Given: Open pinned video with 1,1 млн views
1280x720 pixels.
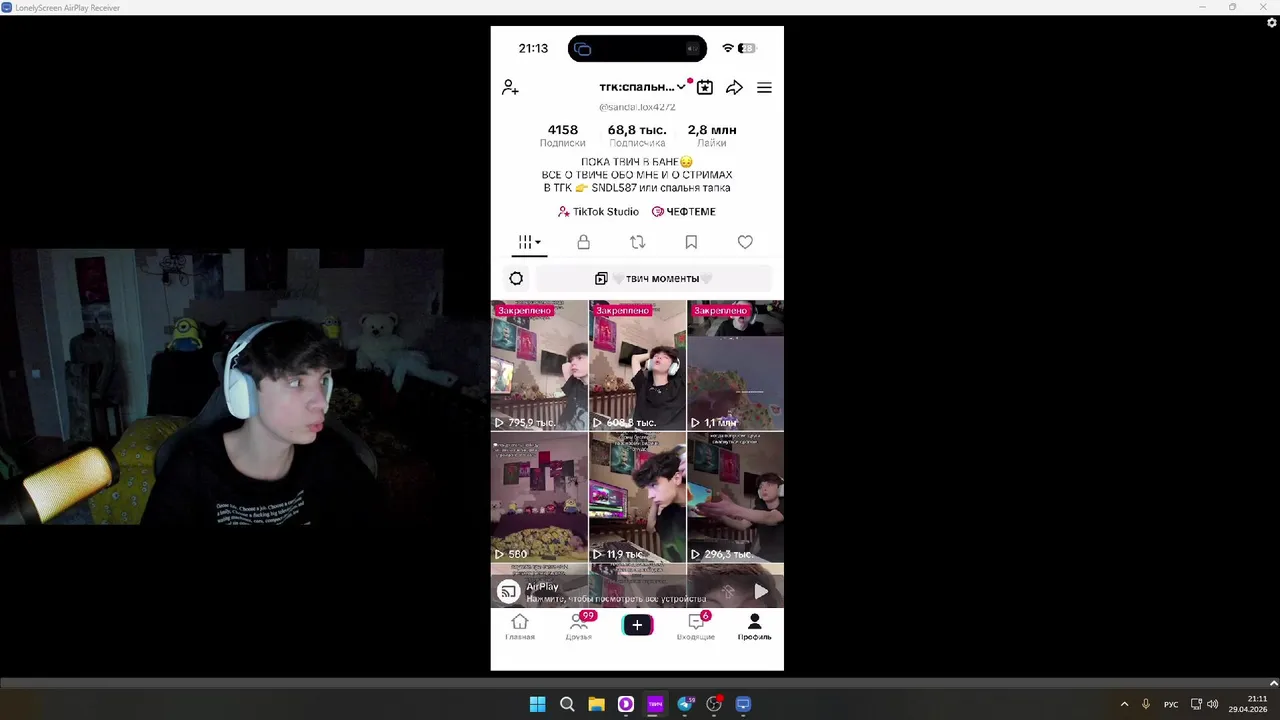Looking at the screenshot, I should point(735,365).
